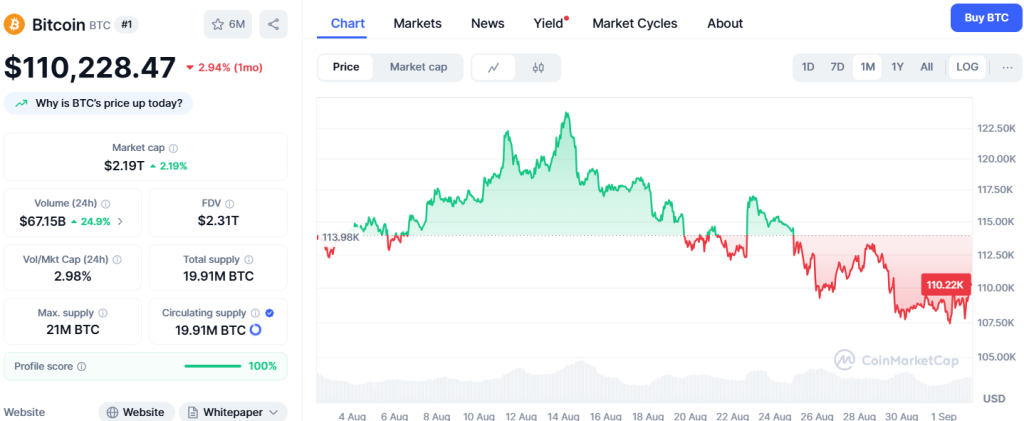Select the candlestick chart icon
Viewport: 1024px width, 421px height.
coord(538,67)
